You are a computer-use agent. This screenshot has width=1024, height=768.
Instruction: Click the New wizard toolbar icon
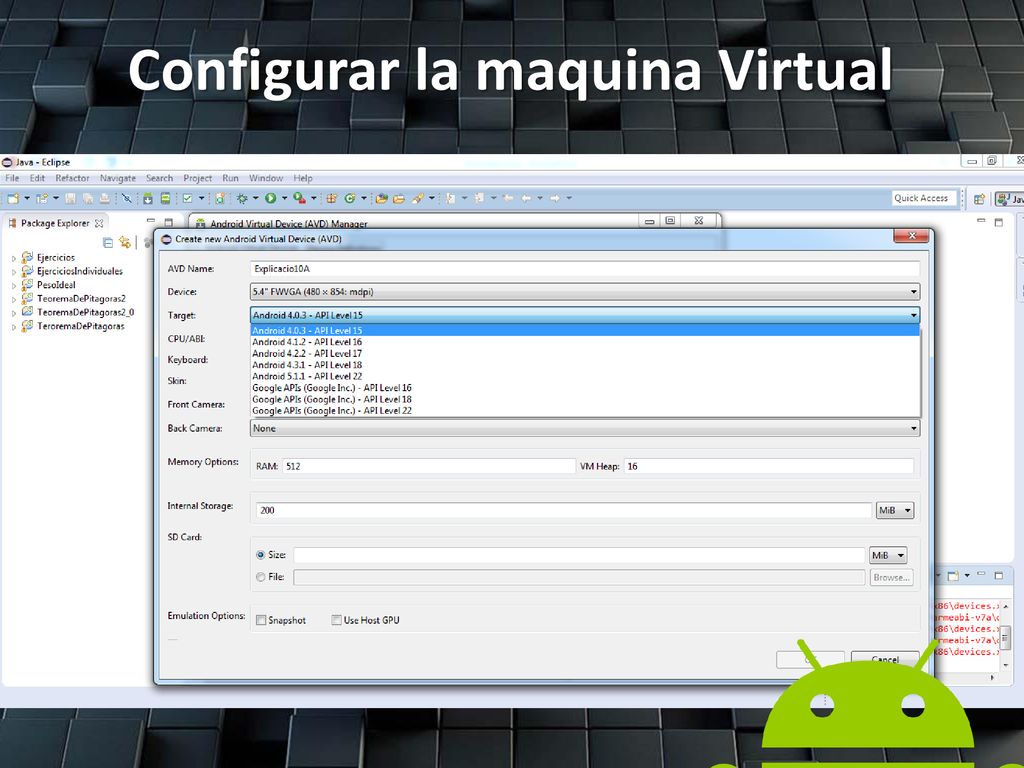click(x=13, y=198)
